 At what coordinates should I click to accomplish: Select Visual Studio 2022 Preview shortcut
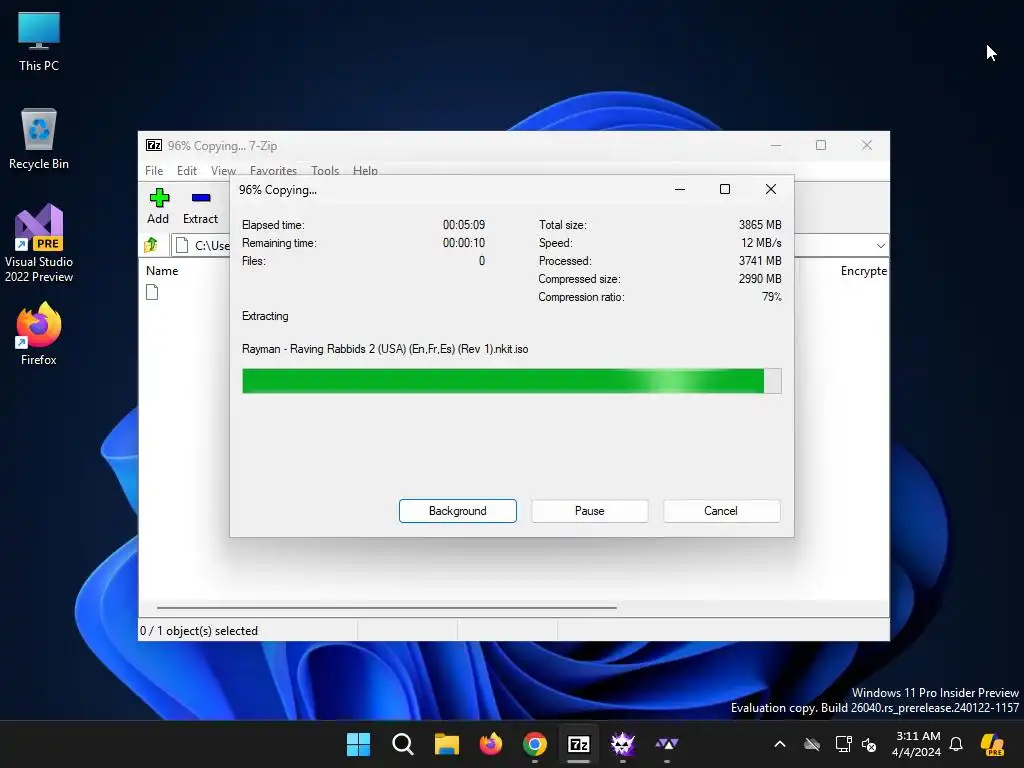point(39,243)
